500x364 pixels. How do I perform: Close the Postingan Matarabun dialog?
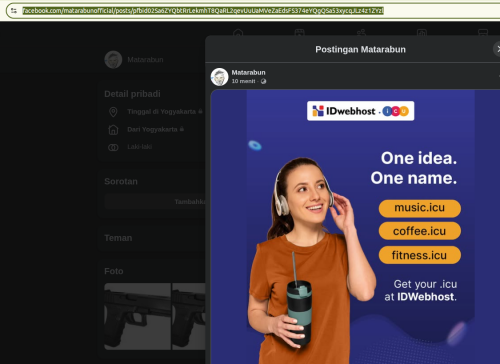point(497,49)
